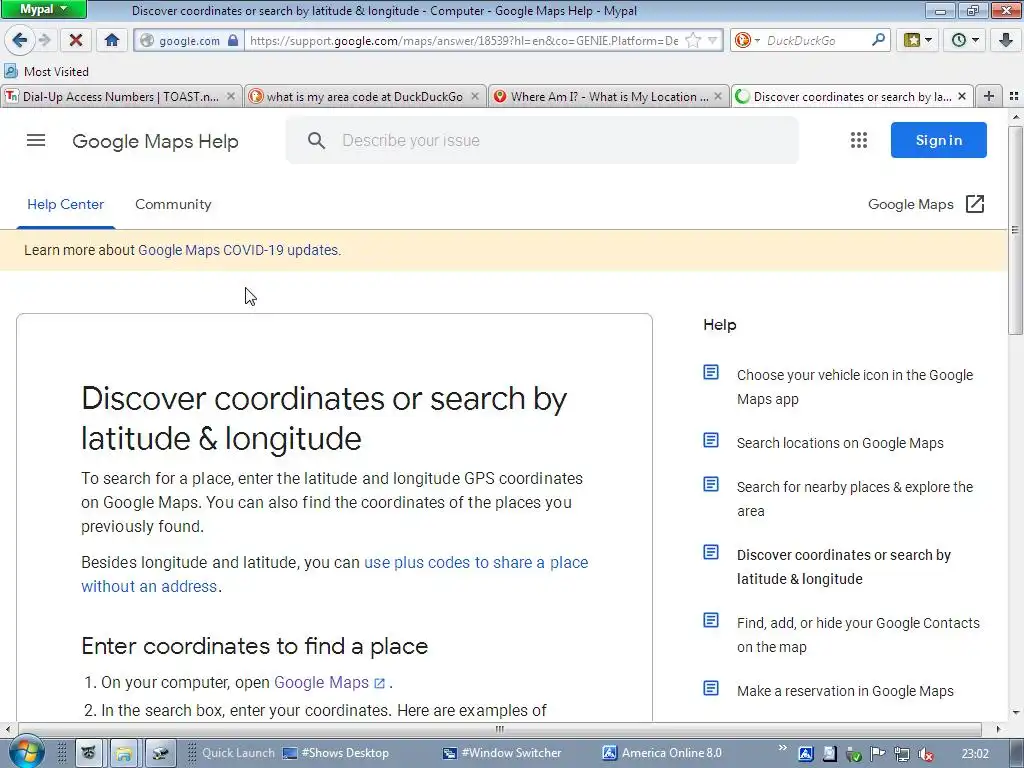
Task: Open the Google apps grid icon
Action: click(859, 140)
